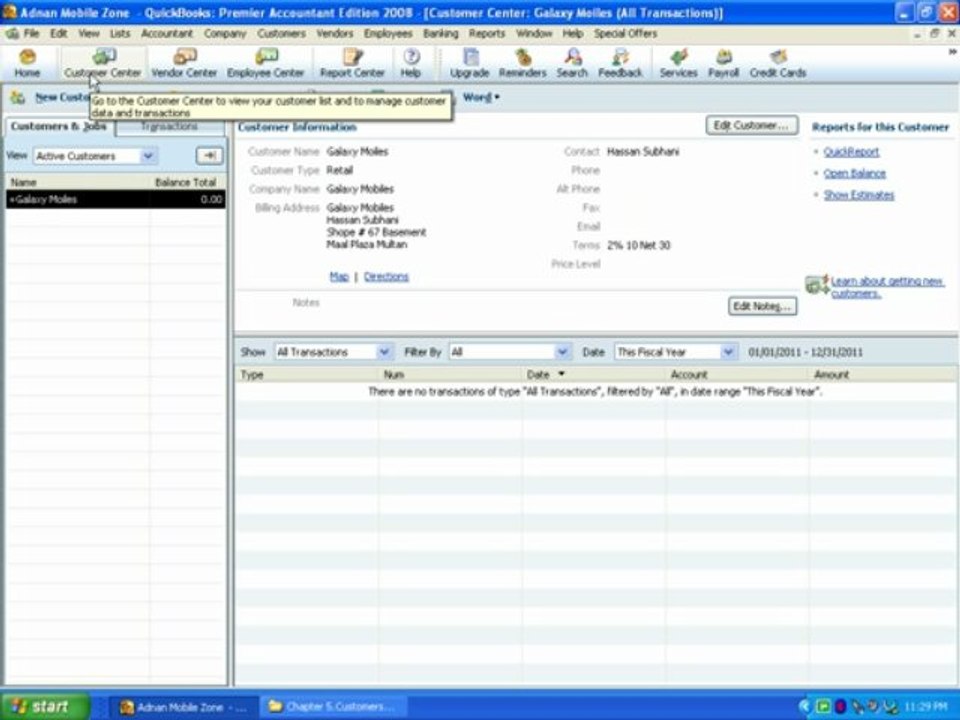Open the Feedback toolbar icon

[x=620, y=64]
